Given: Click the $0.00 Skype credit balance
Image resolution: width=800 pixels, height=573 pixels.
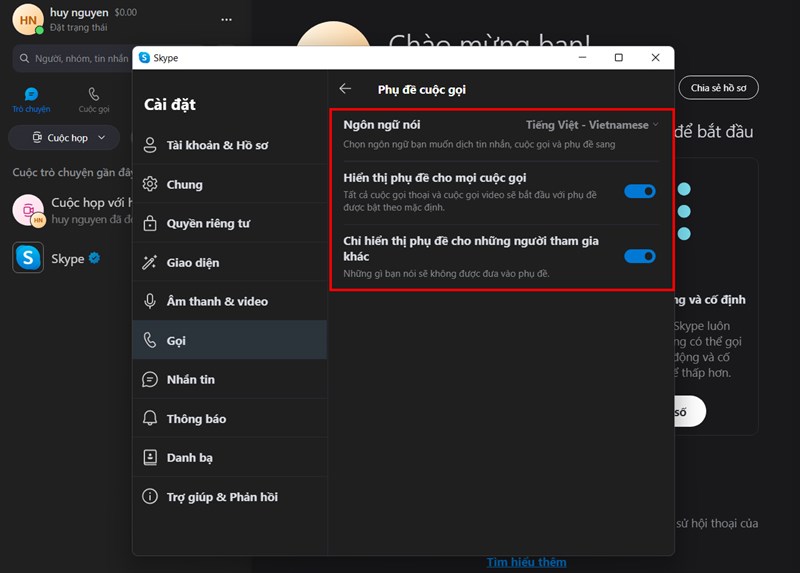Looking at the screenshot, I should pyautogui.click(x=126, y=12).
